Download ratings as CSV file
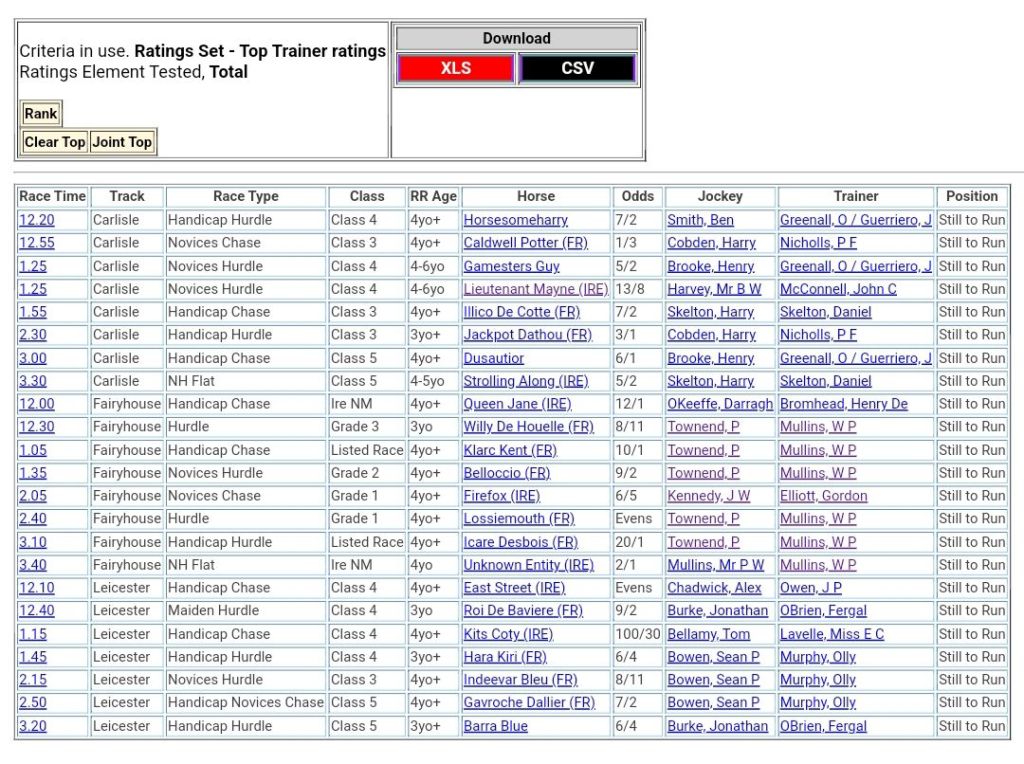Image resolution: width=1024 pixels, height=764 pixels. point(577,68)
